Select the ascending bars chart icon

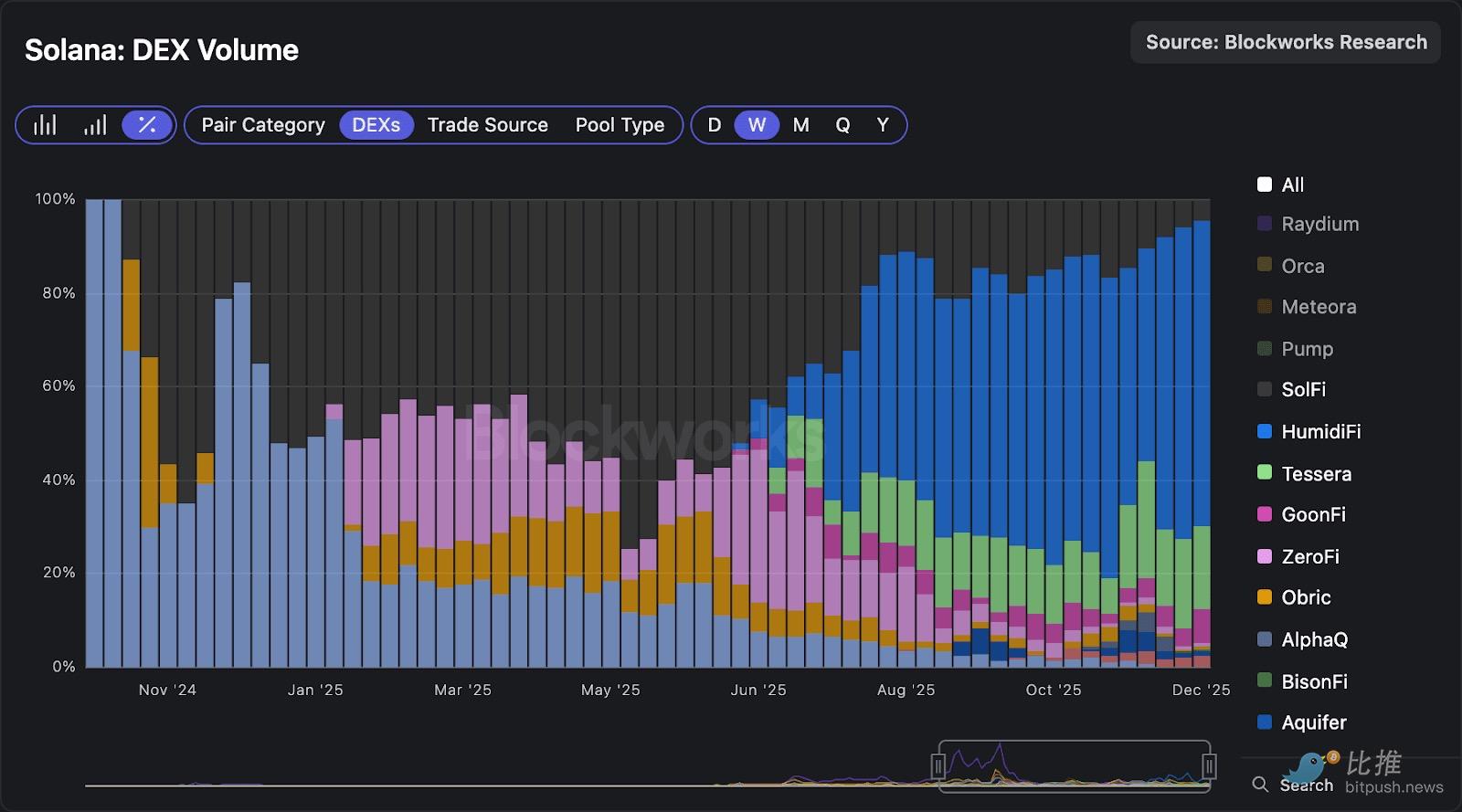(x=95, y=125)
